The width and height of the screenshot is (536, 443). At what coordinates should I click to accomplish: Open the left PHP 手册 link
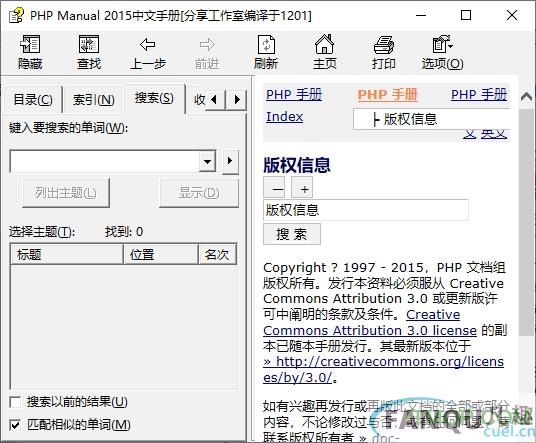point(294,95)
